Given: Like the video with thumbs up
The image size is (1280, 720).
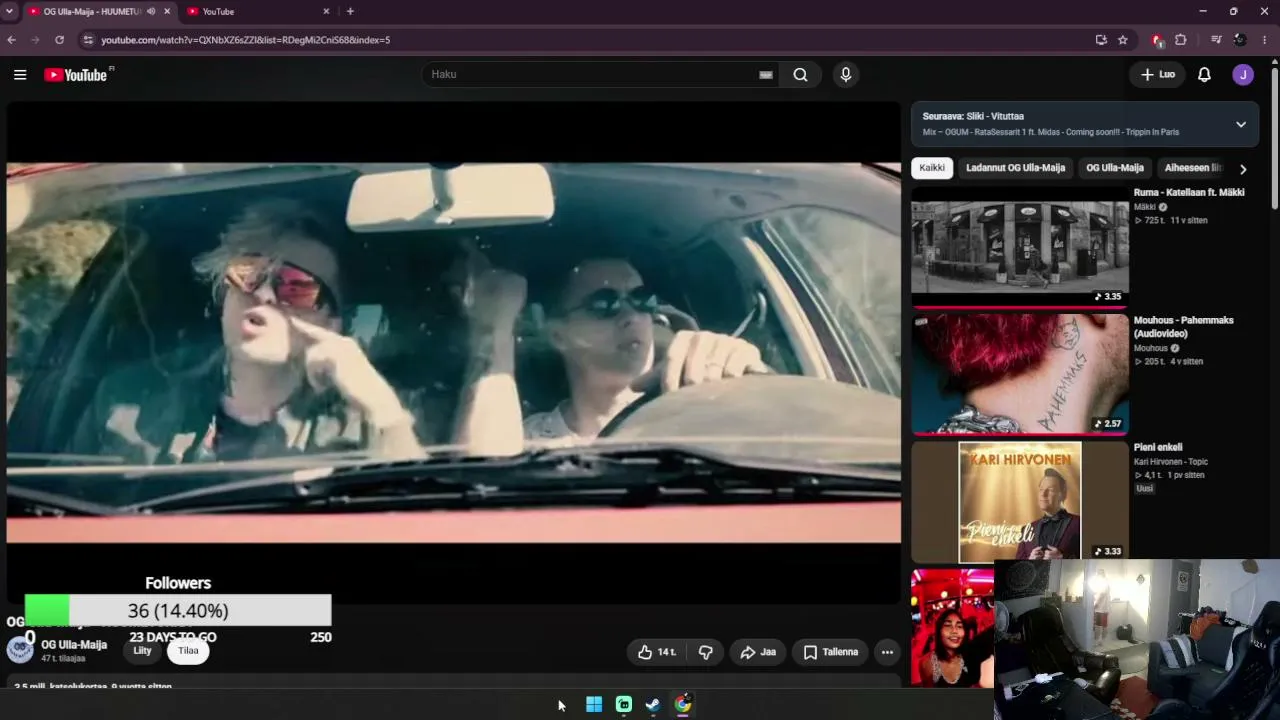Looking at the screenshot, I should [x=657, y=652].
